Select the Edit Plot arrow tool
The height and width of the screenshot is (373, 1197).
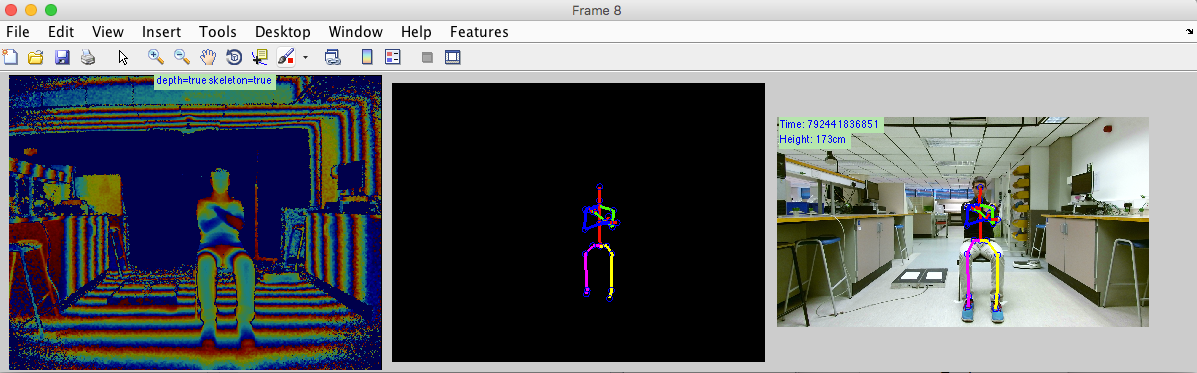(123, 56)
